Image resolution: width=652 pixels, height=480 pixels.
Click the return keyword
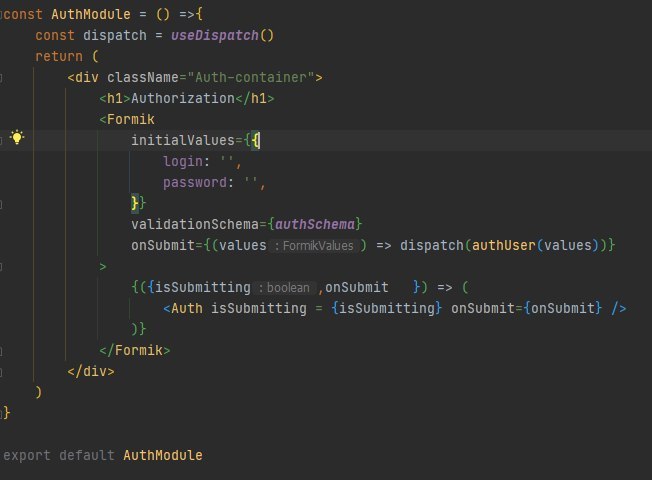click(59, 57)
